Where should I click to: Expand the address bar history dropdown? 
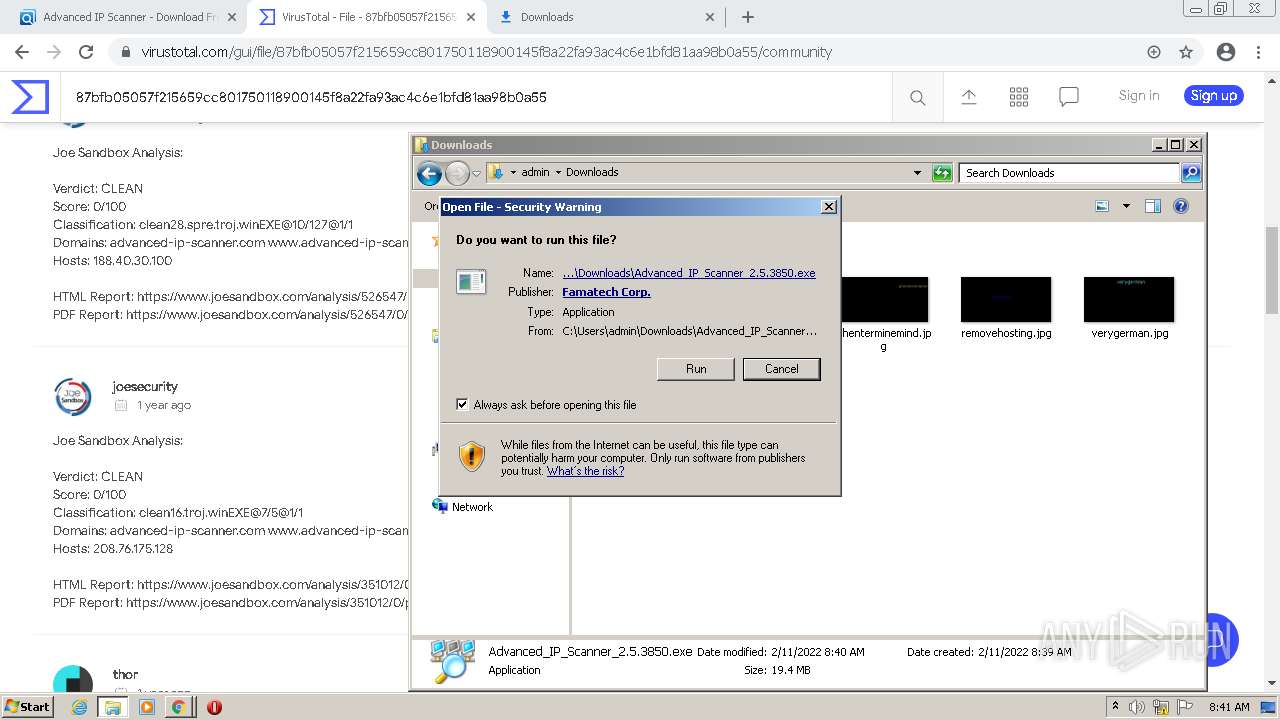coord(917,173)
